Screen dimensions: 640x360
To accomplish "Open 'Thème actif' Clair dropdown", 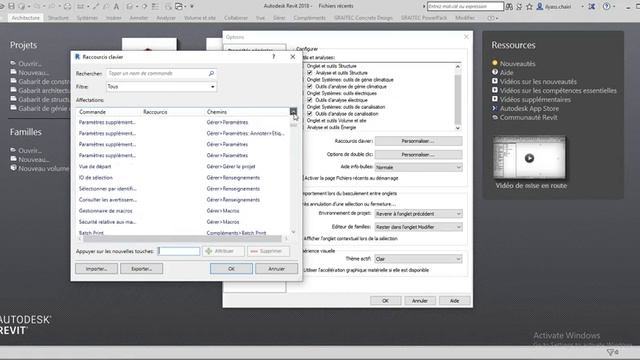I will (x=418, y=259).
